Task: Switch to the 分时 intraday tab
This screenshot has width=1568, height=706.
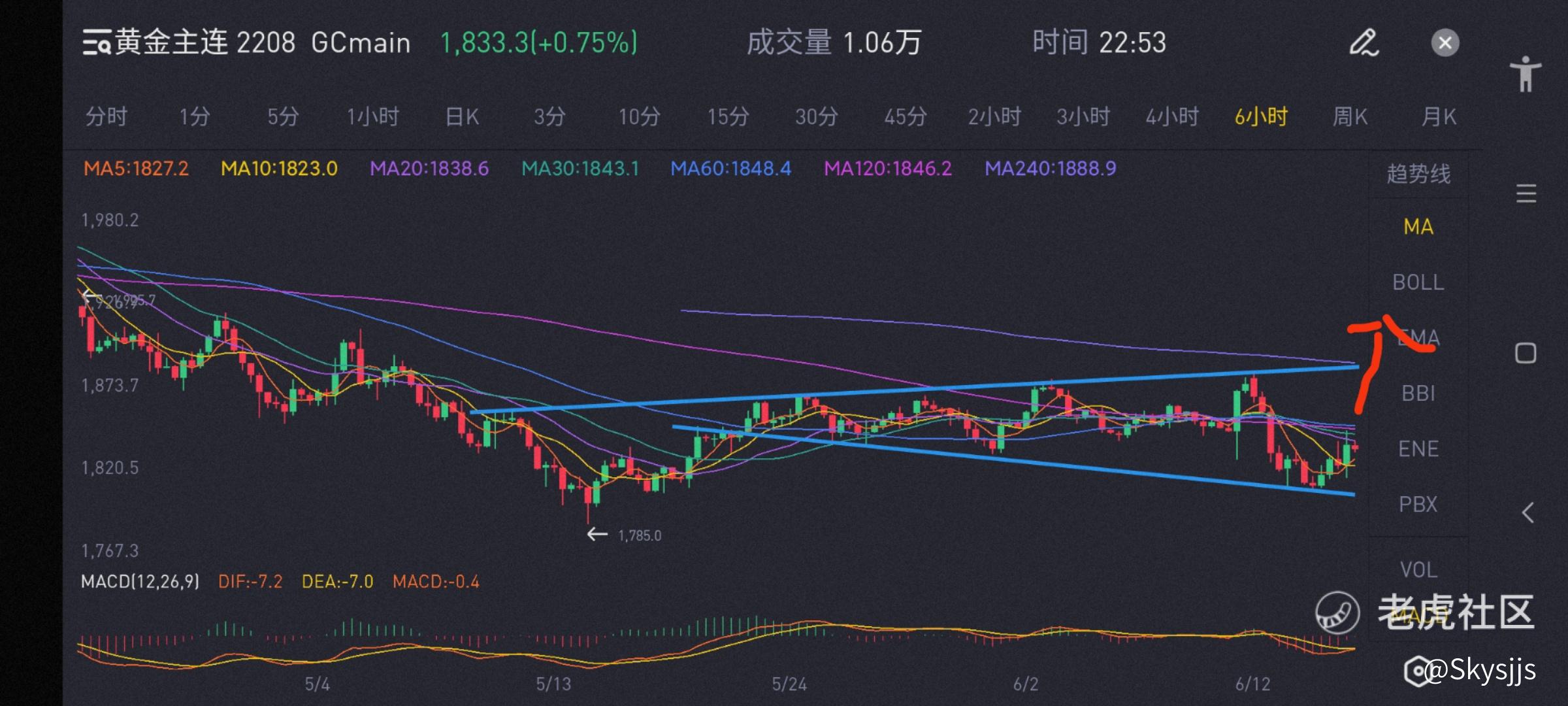Action: 106,117
